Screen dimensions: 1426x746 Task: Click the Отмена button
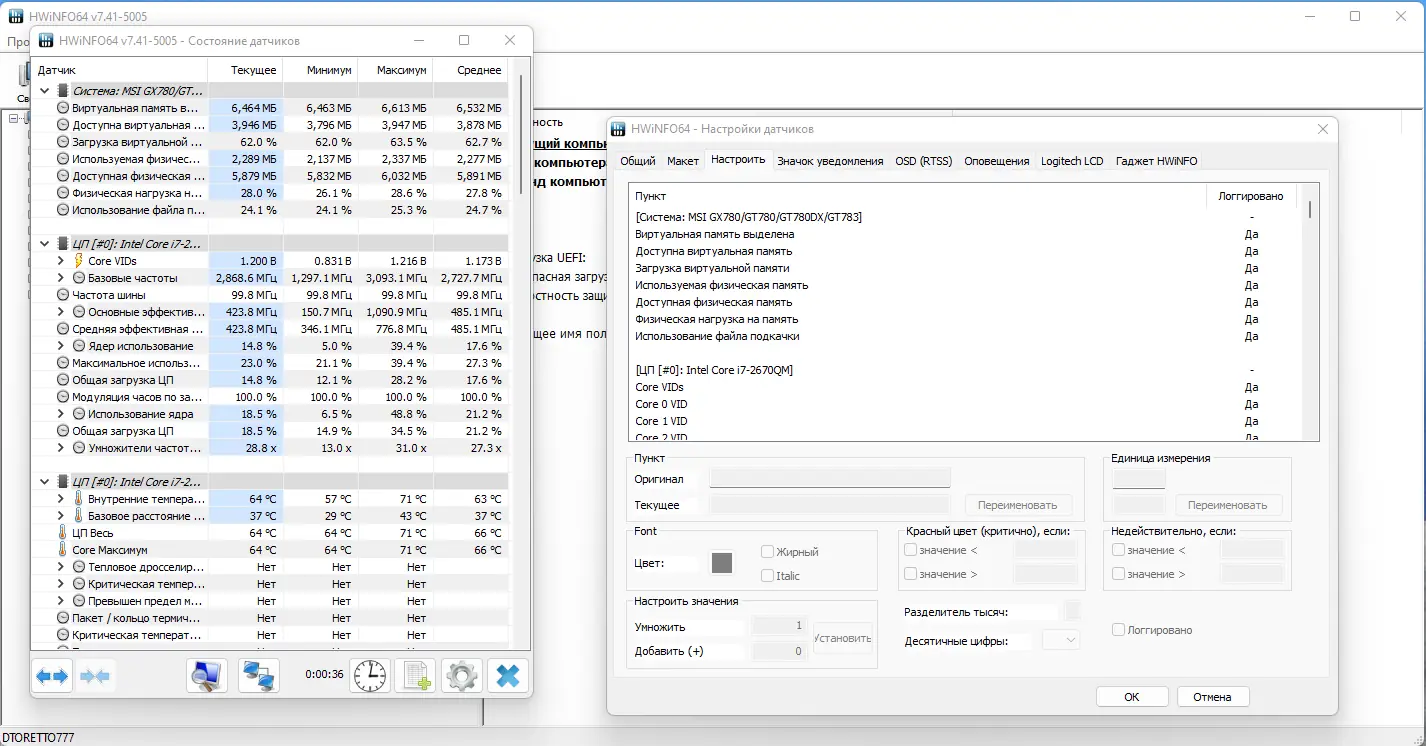(x=1213, y=697)
